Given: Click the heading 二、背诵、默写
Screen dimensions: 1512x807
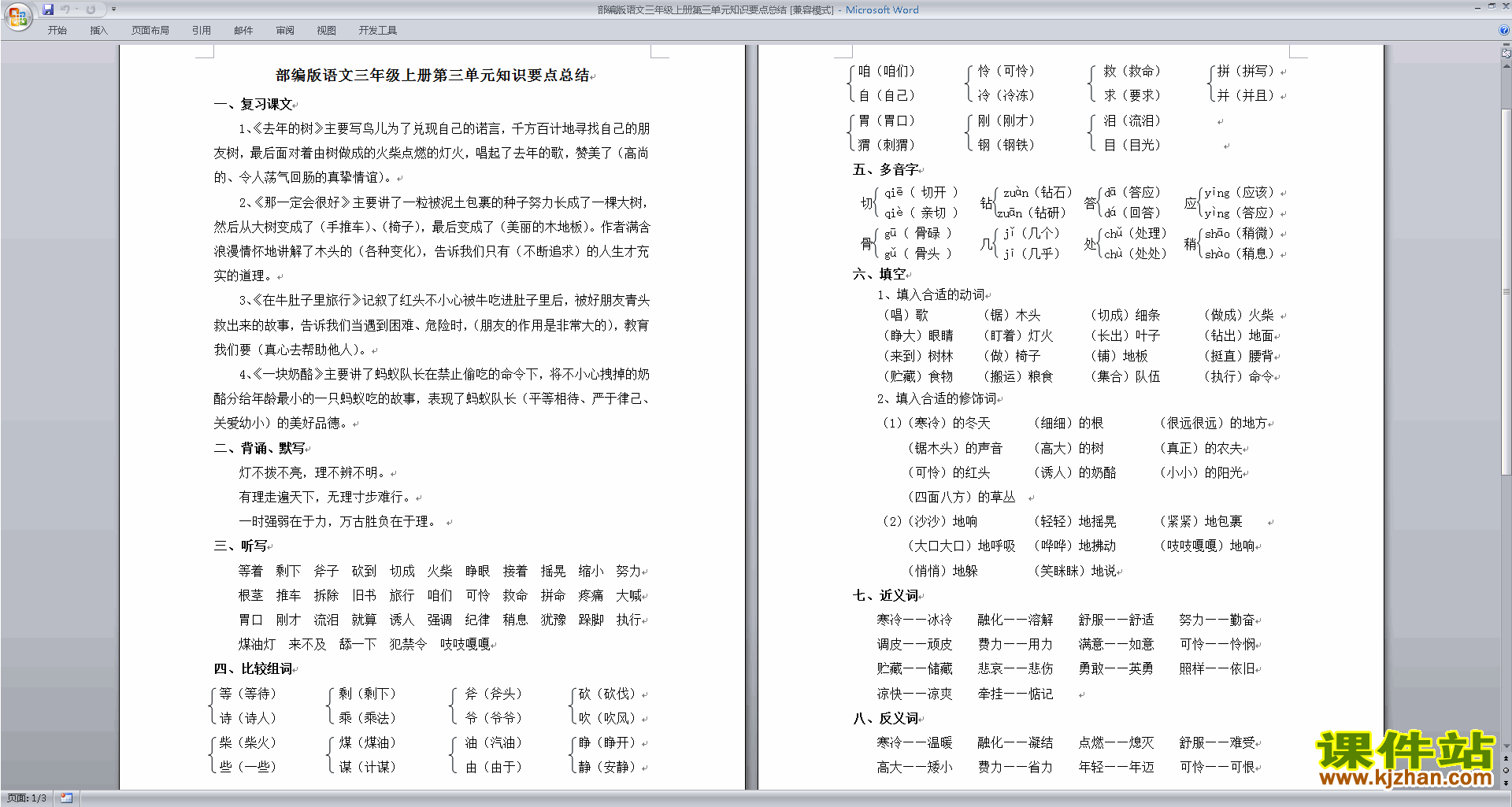Looking at the screenshot, I should coord(260,448).
